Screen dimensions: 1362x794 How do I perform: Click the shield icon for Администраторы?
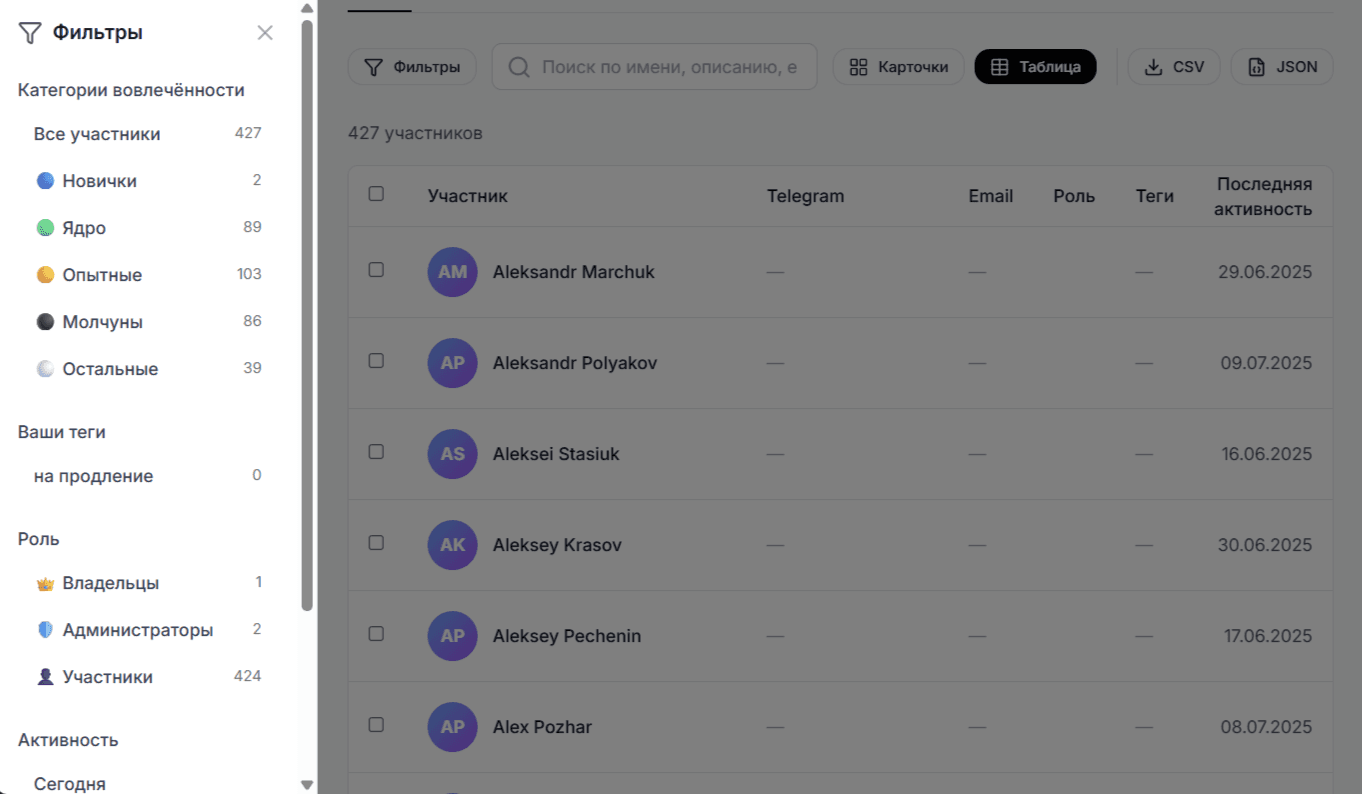click(x=45, y=630)
